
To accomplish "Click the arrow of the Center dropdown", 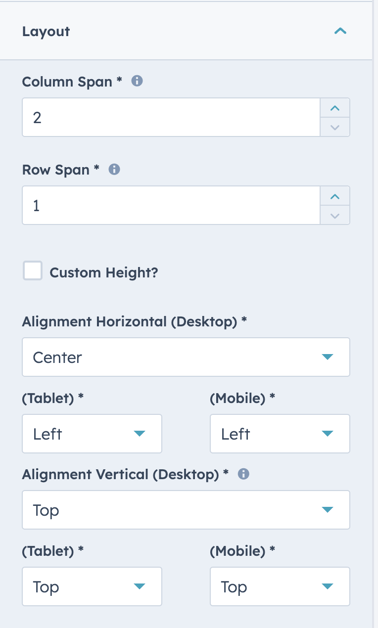I will coord(328,357).
